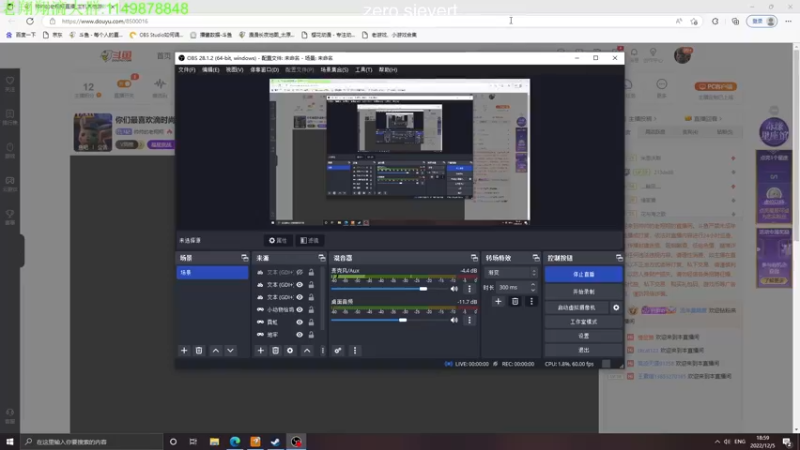Open the mixer toolbar three-dot menu

355,351
